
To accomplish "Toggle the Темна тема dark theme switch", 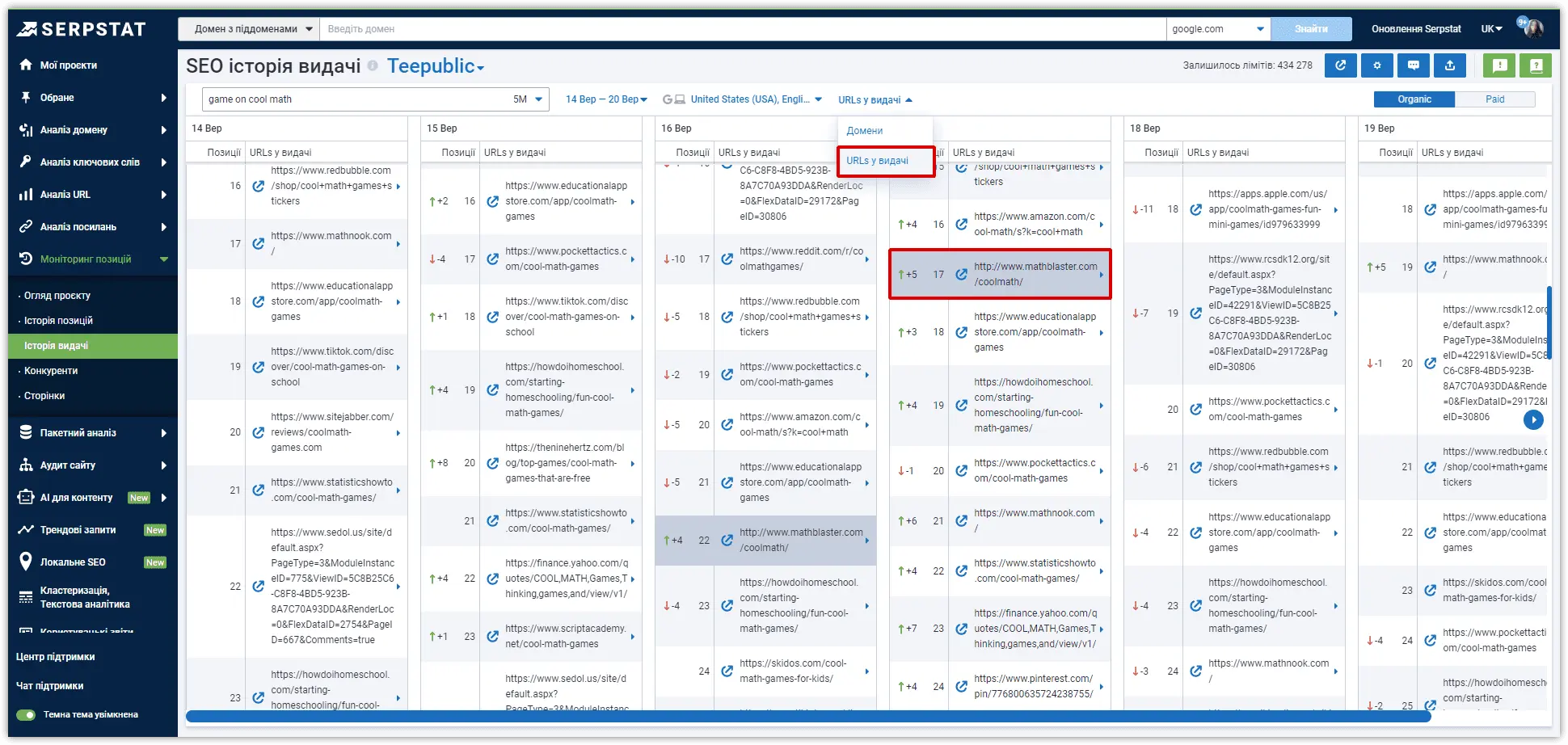I will (26, 714).
